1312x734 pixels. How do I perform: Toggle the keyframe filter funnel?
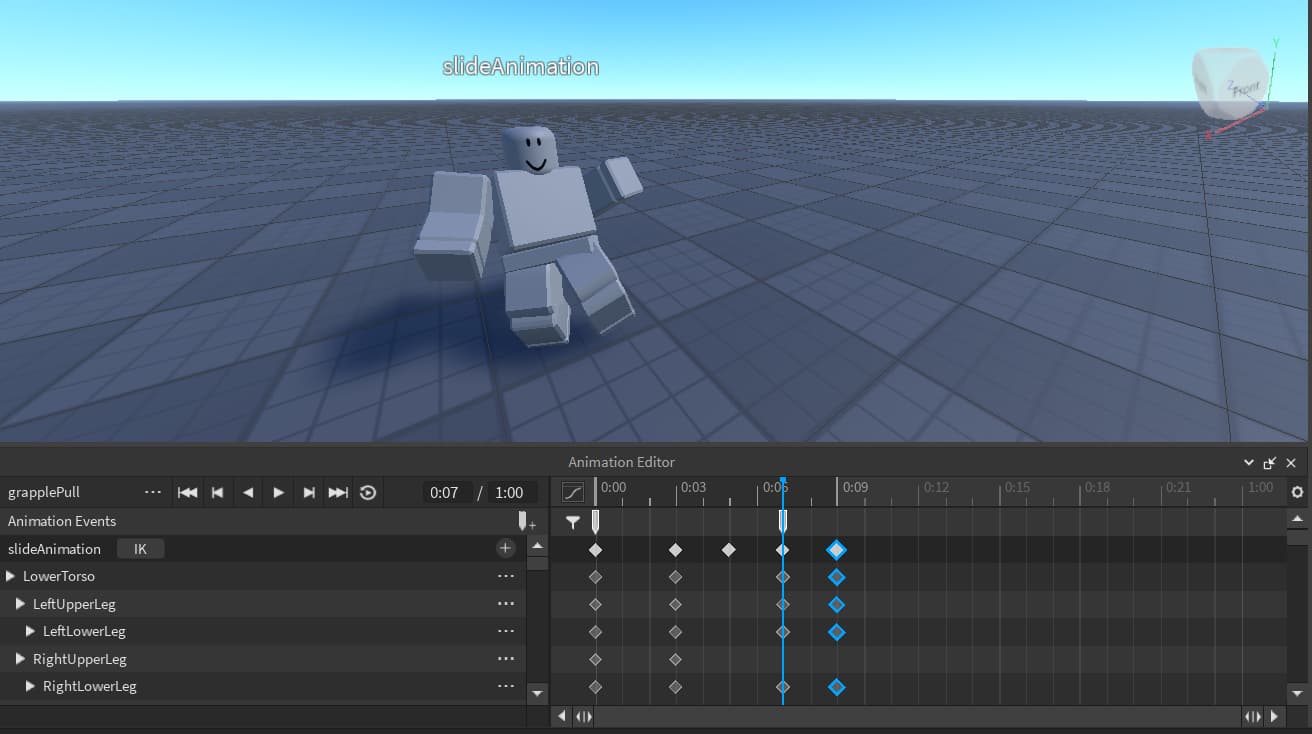pyautogui.click(x=572, y=521)
